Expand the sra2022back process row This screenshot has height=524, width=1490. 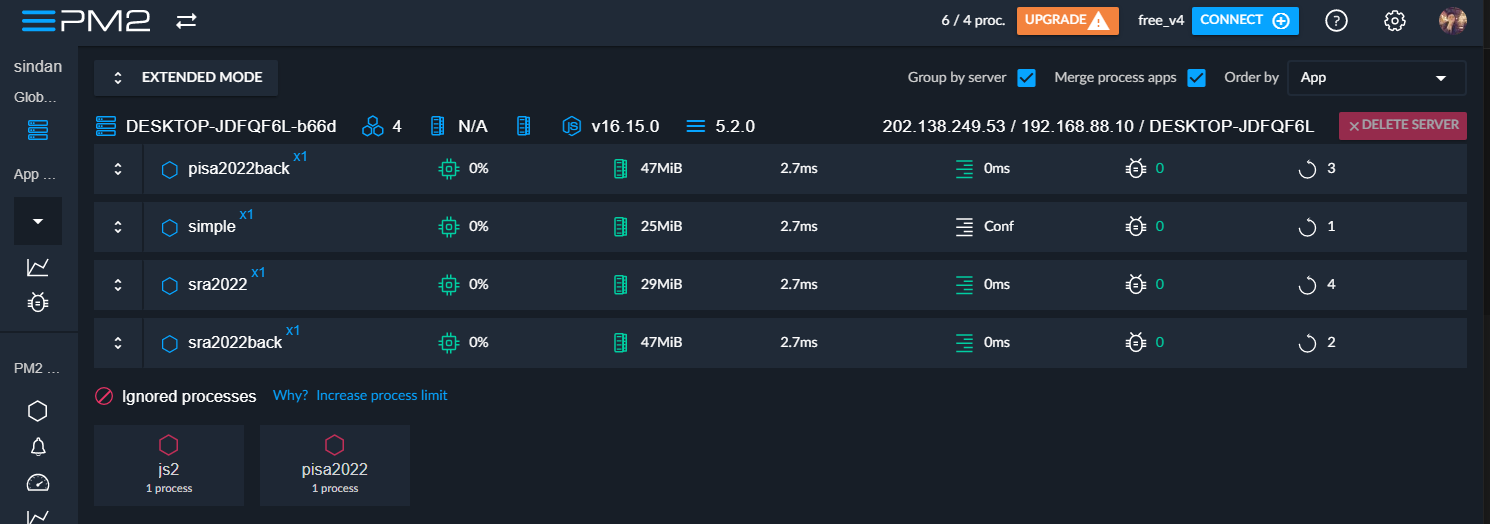(118, 343)
